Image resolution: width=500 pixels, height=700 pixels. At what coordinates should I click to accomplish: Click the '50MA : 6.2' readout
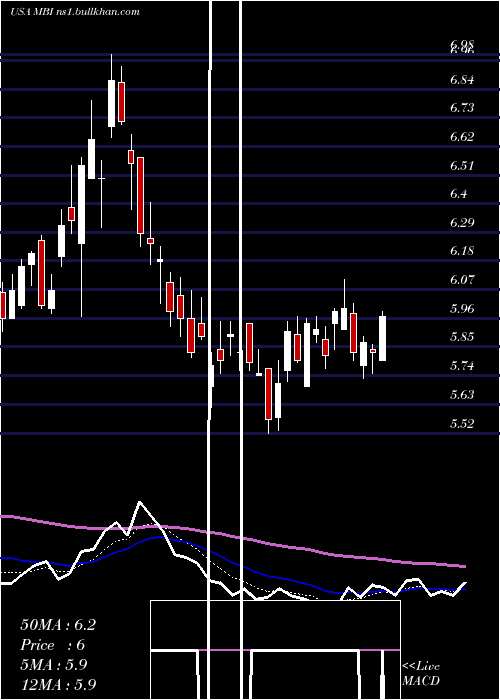click(x=58, y=625)
